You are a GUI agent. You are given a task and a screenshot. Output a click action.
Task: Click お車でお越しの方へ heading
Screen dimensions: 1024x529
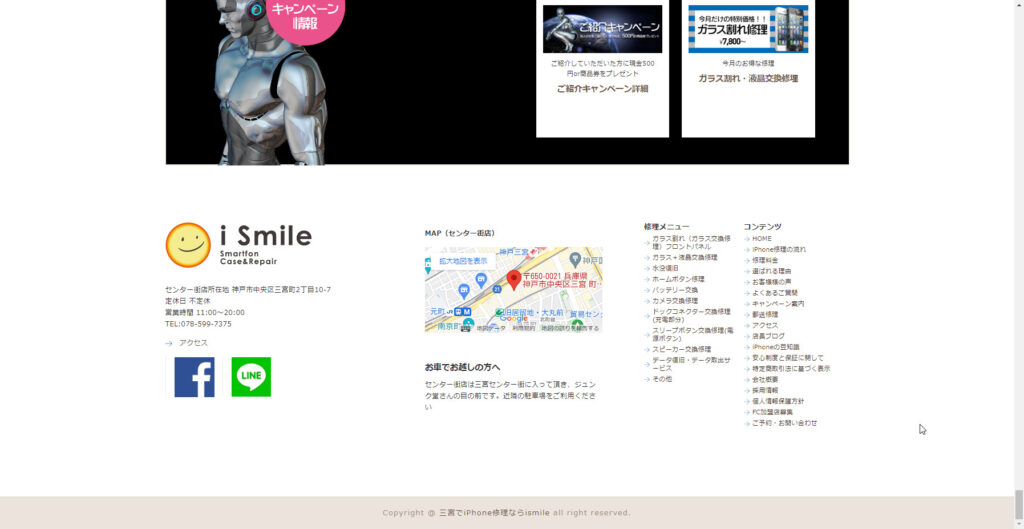point(462,368)
